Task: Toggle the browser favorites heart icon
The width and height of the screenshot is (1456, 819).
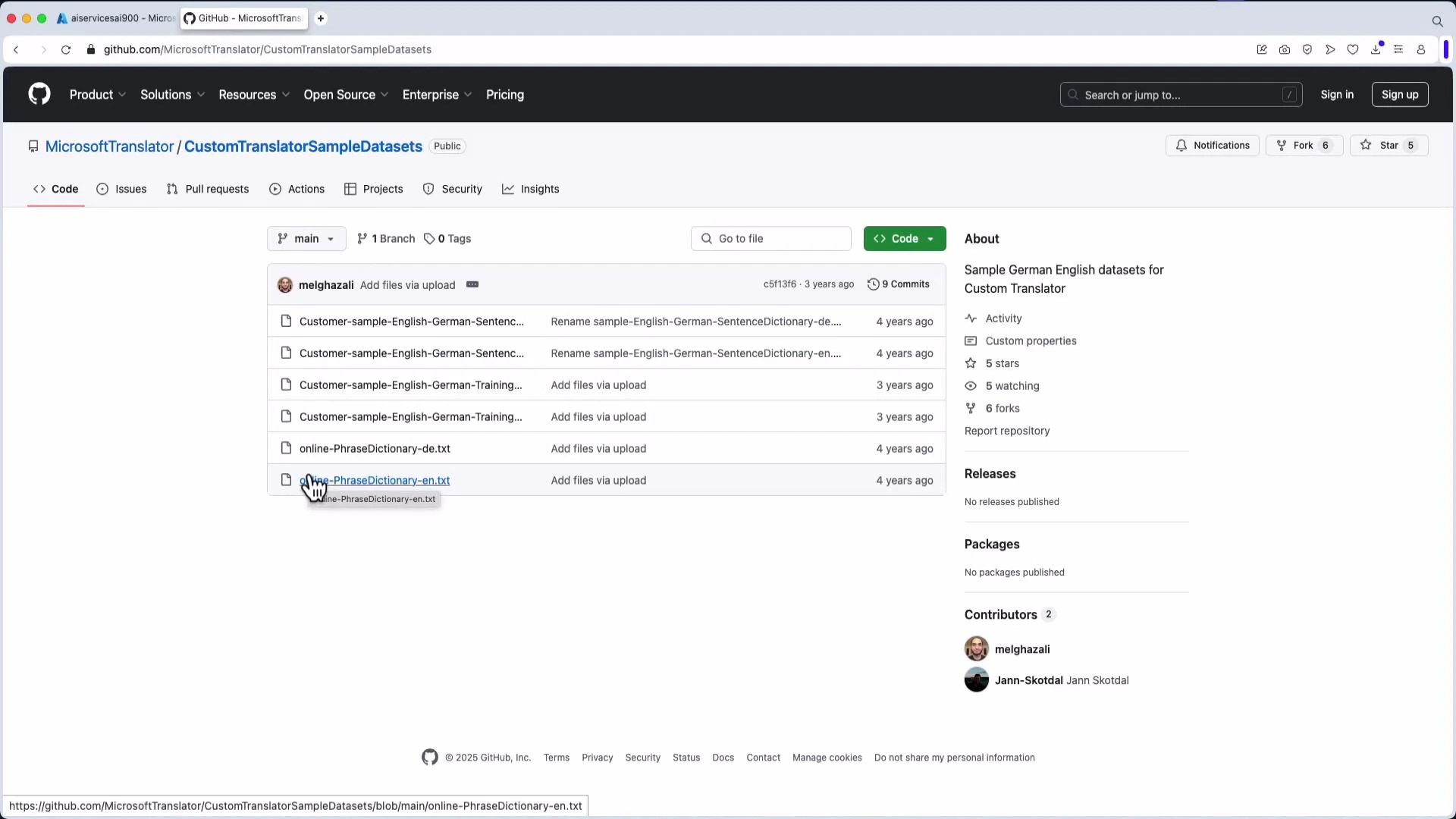Action: pyautogui.click(x=1353, y=49)
